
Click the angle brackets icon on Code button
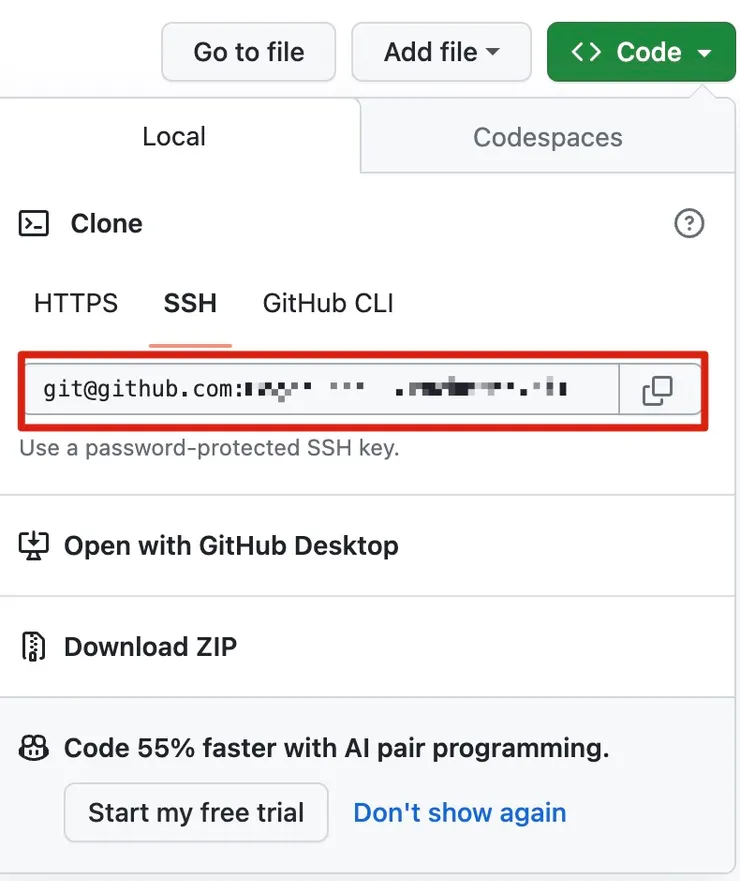pos(586,52)
